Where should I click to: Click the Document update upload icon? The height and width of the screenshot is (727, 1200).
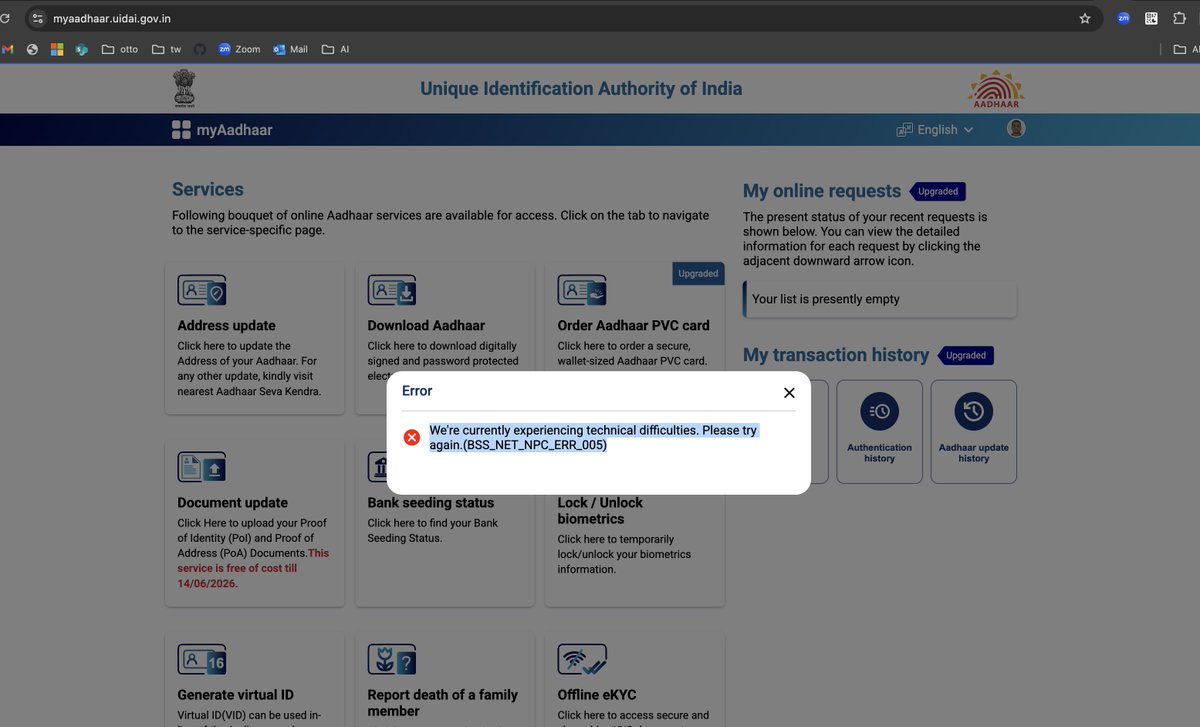click(201, 467)
